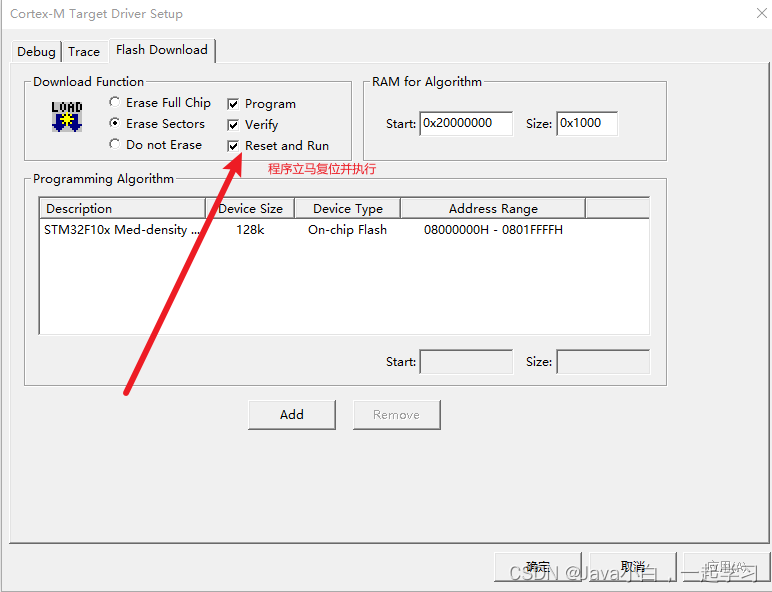772x592 pixels.
Task: Cancel with the 取消 button
Action: [x=633, y=567]
